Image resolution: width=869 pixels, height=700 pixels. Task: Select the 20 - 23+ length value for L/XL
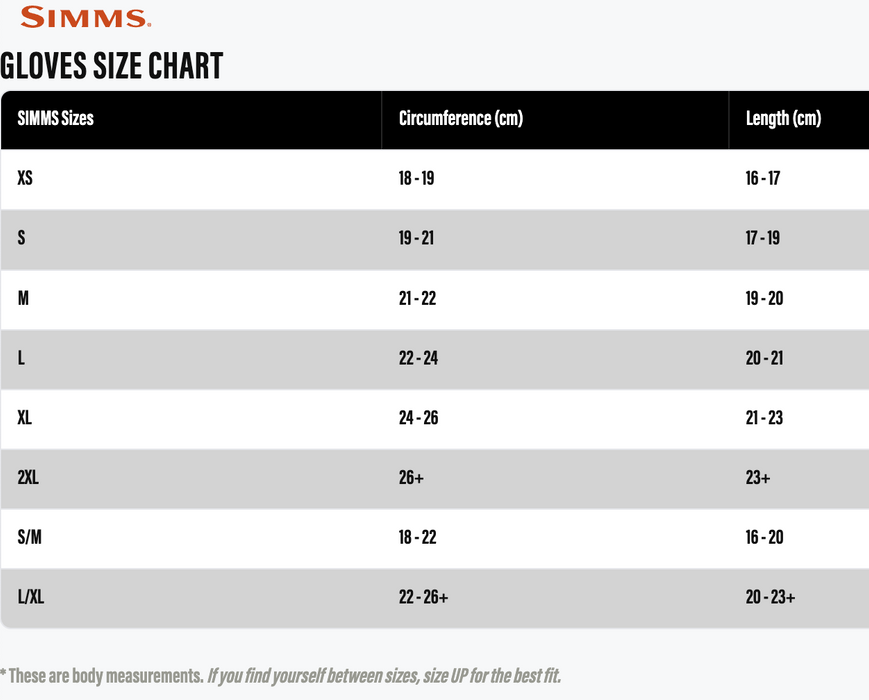(770, 598)
